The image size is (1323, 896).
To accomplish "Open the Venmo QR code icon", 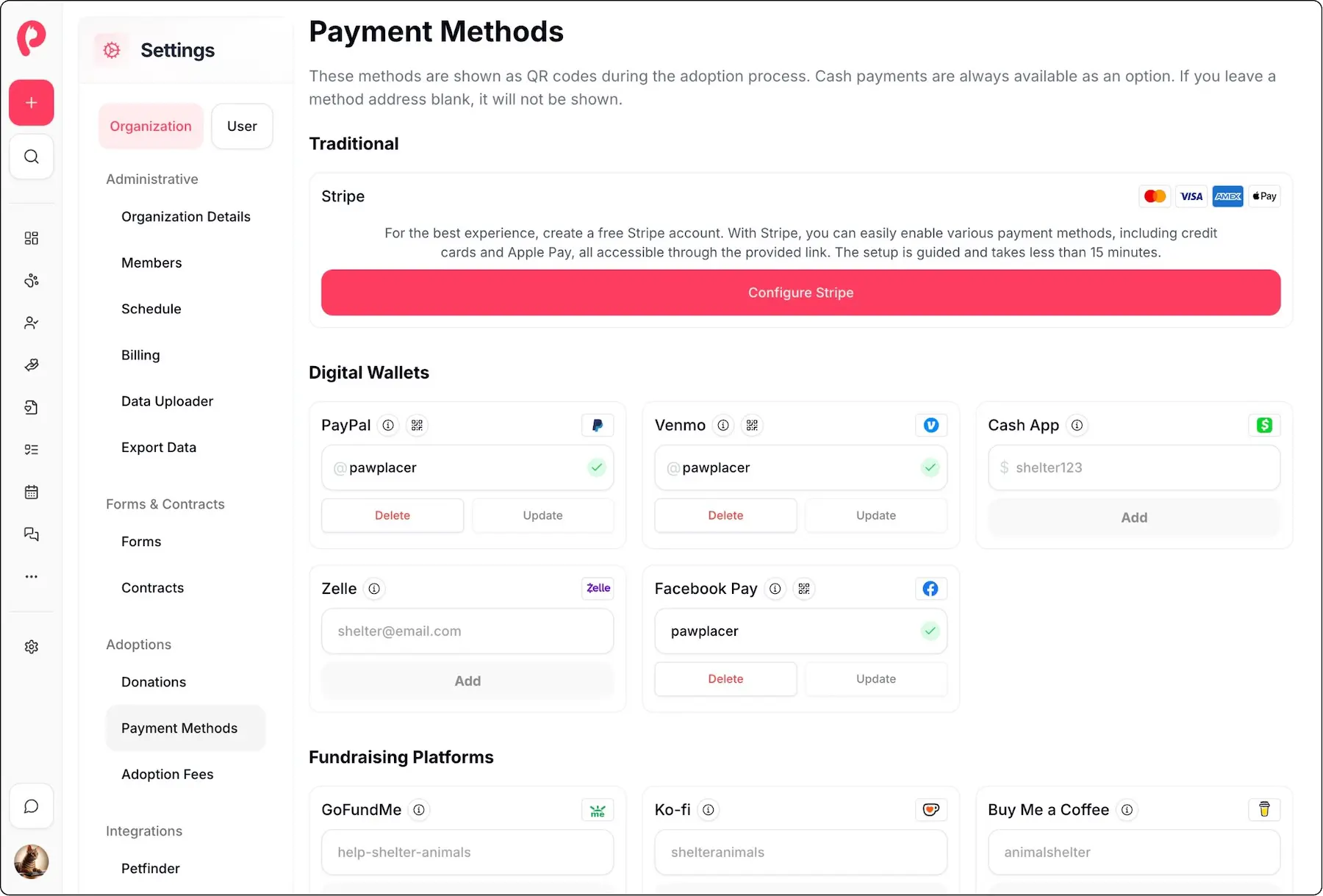I will coord(752,425).
